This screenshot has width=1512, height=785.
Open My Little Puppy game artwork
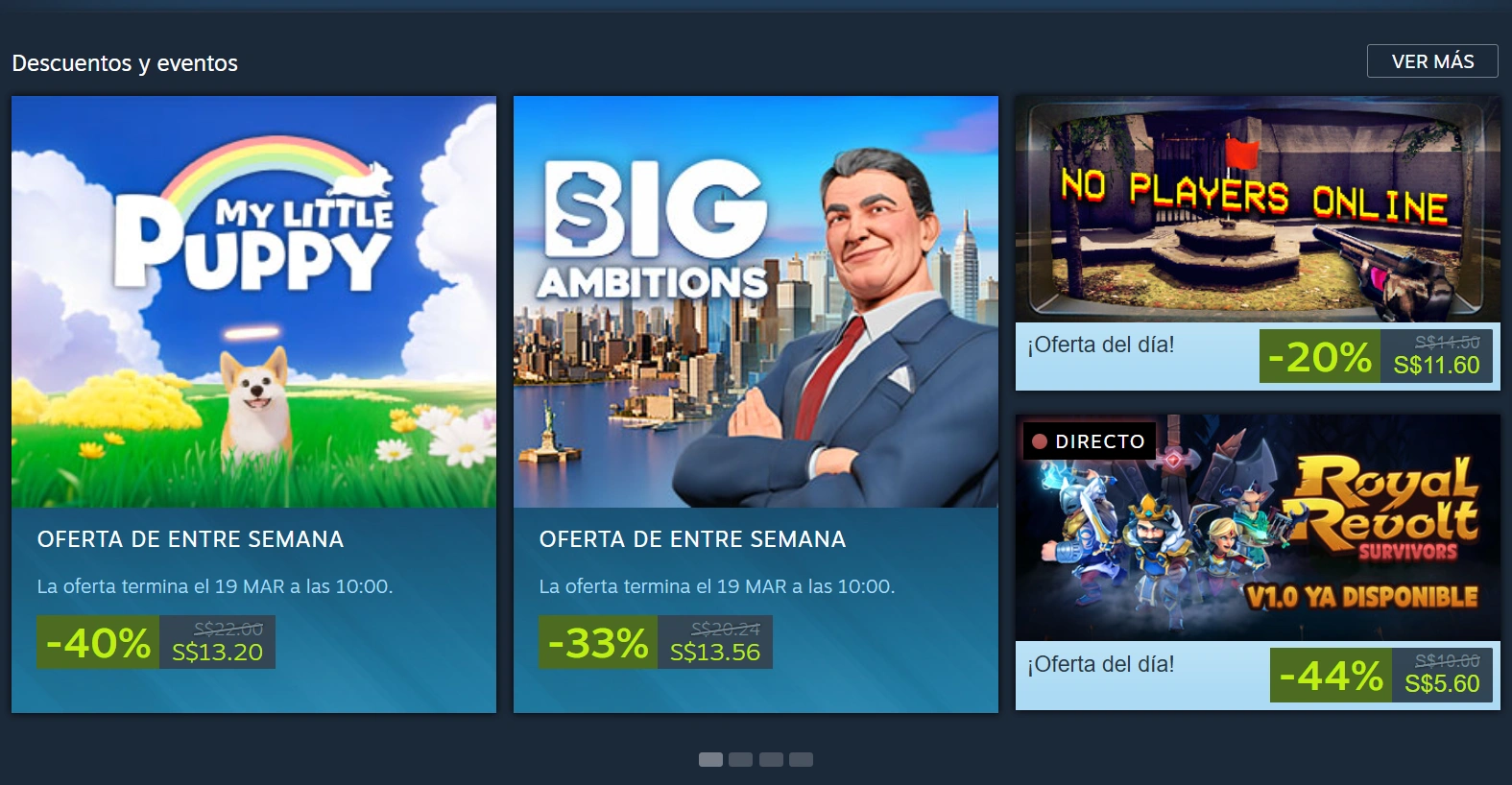coord(253,301)
